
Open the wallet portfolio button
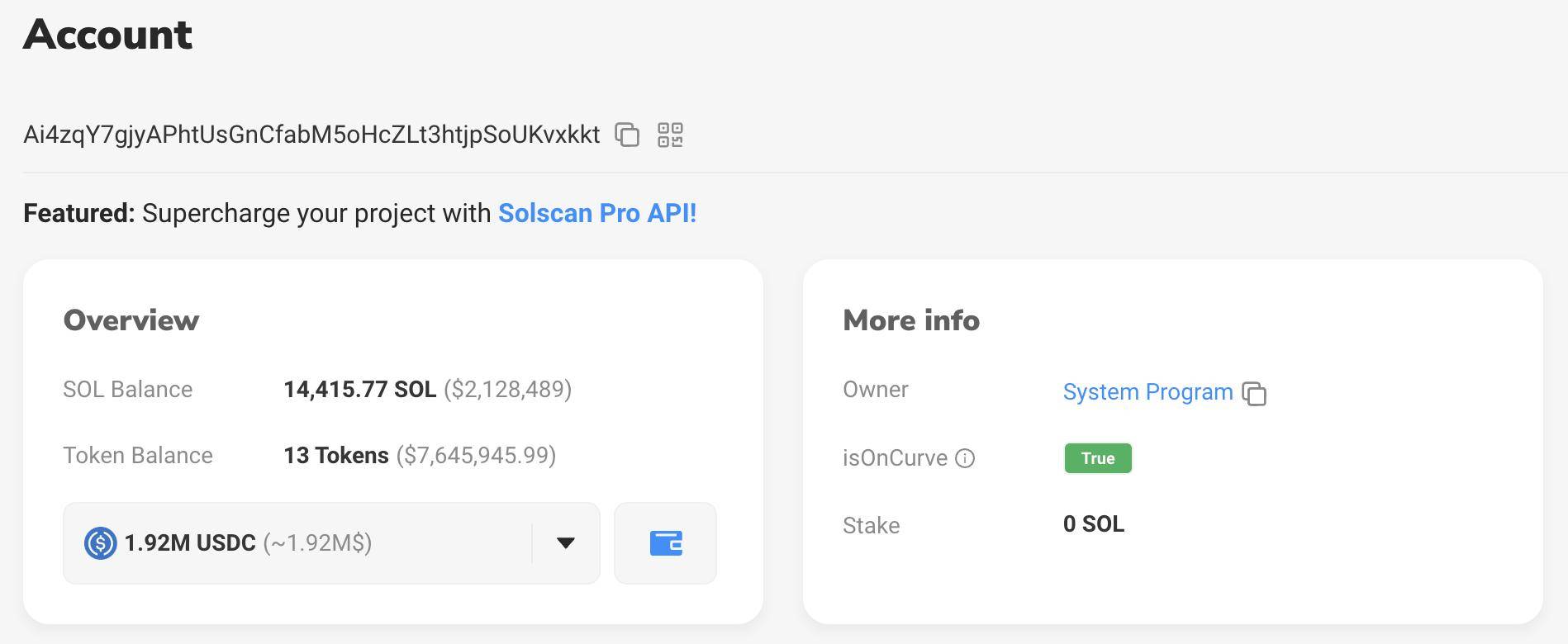[665, 543]
